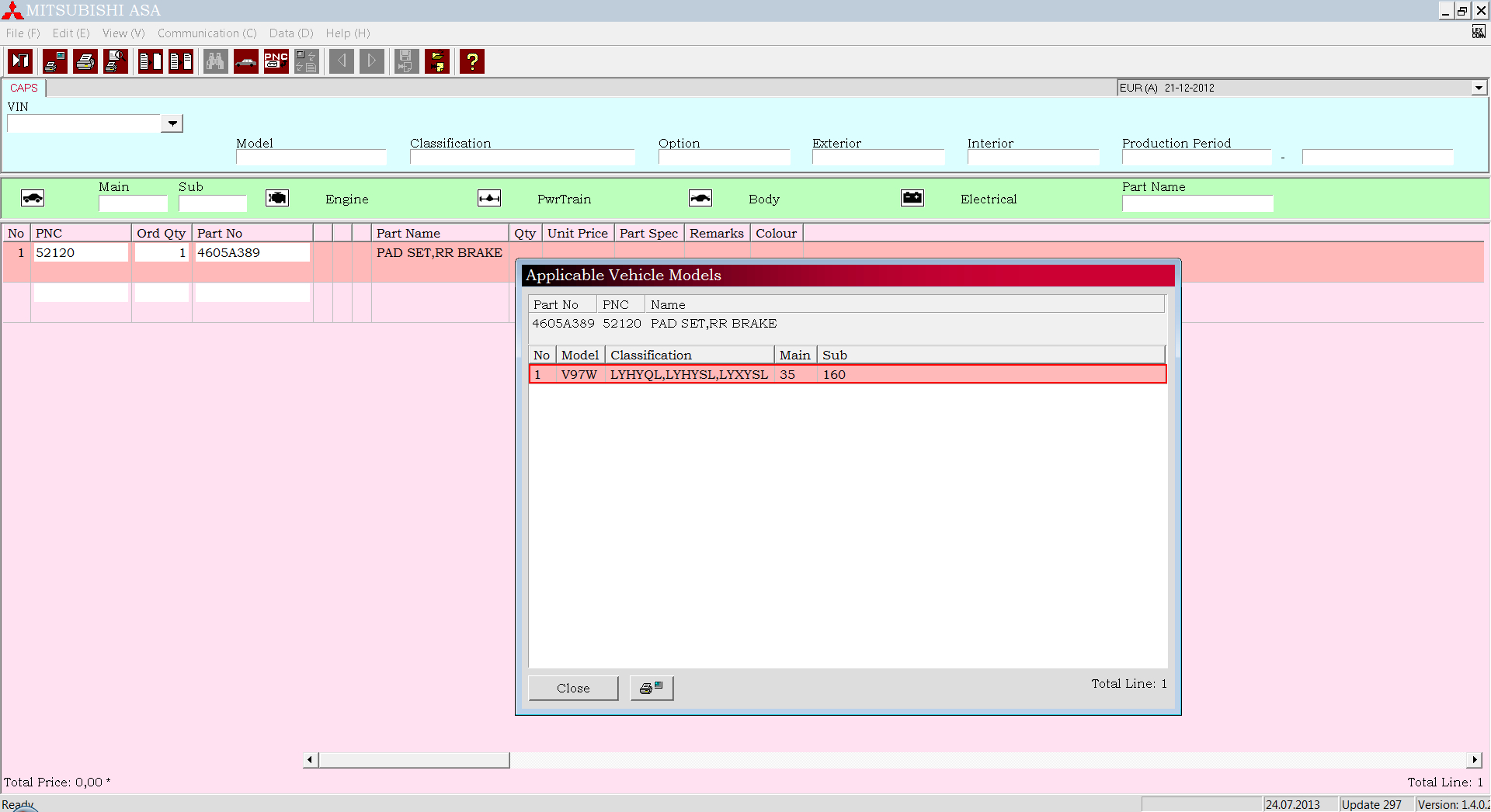Image resolution: width=1491 pixels, height=812 pixels.
Task: Click the Part Name search field
Action: click(x=1197, y=204)
